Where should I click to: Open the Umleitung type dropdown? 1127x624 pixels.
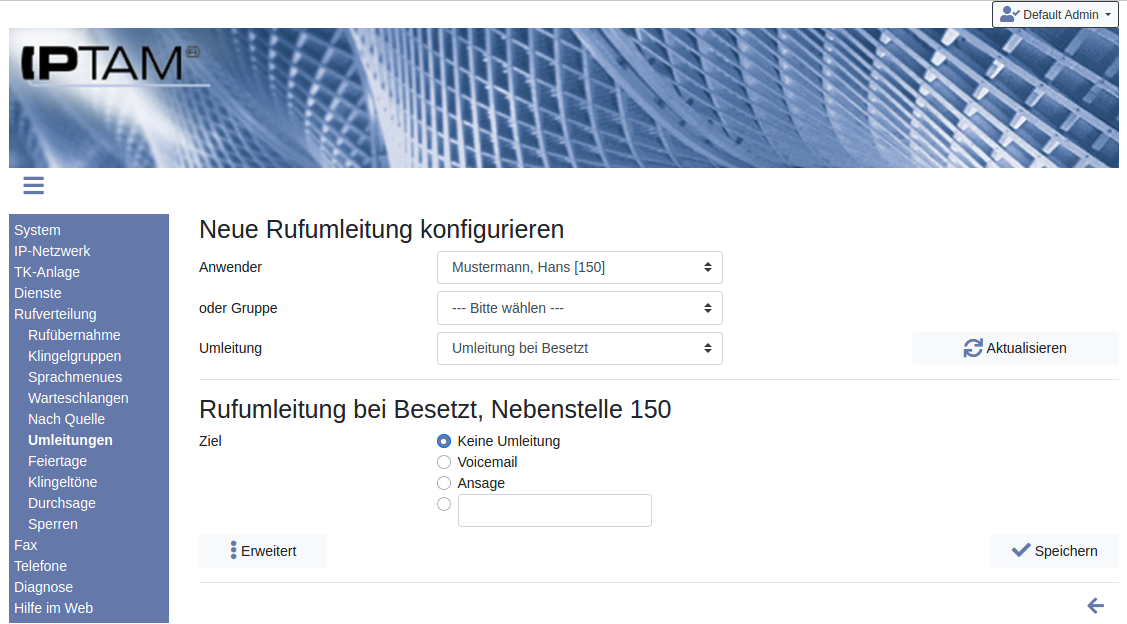coord(579,348)
